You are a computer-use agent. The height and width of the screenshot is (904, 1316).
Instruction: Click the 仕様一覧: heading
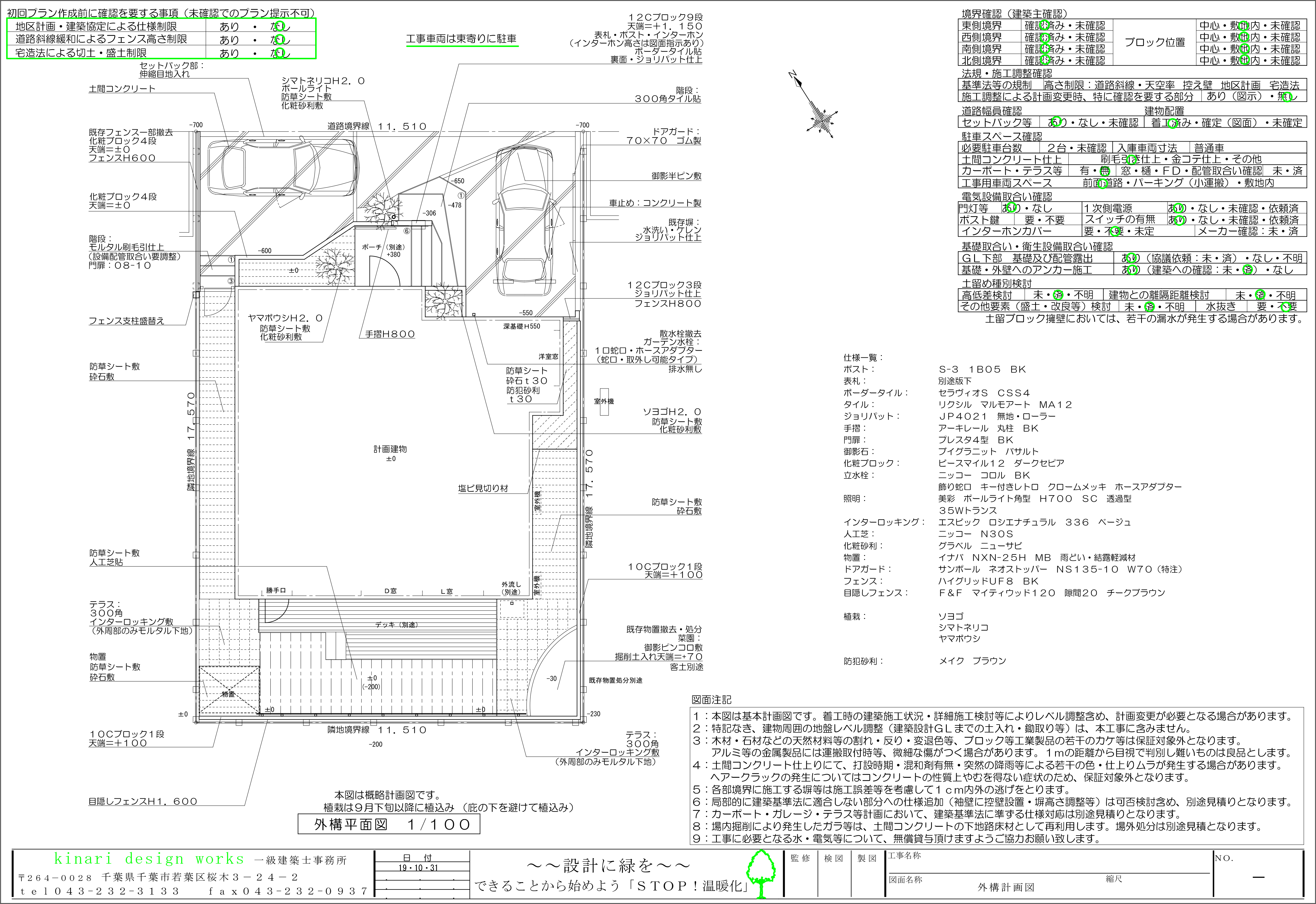point(863,357)
